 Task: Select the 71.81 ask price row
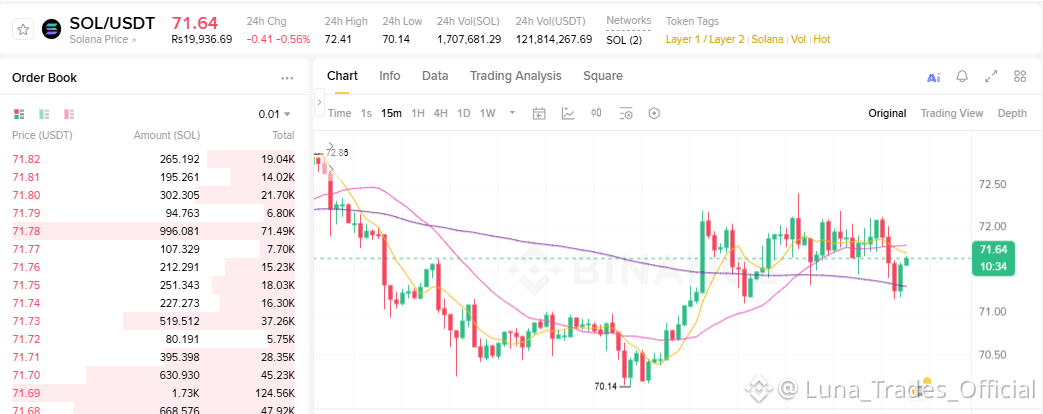pos(154,177)
